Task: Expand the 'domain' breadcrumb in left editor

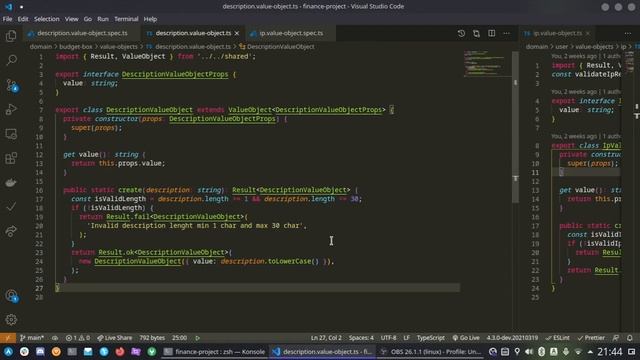Action: tap(40, 47)
